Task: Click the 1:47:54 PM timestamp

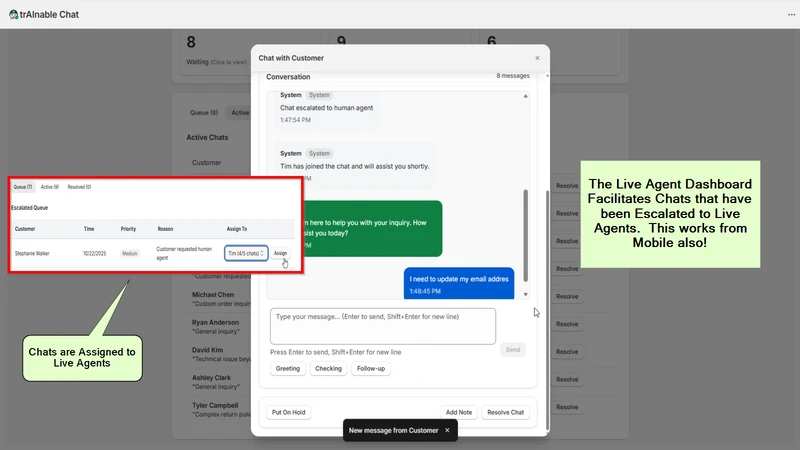Action: click(x=295, y=120)
